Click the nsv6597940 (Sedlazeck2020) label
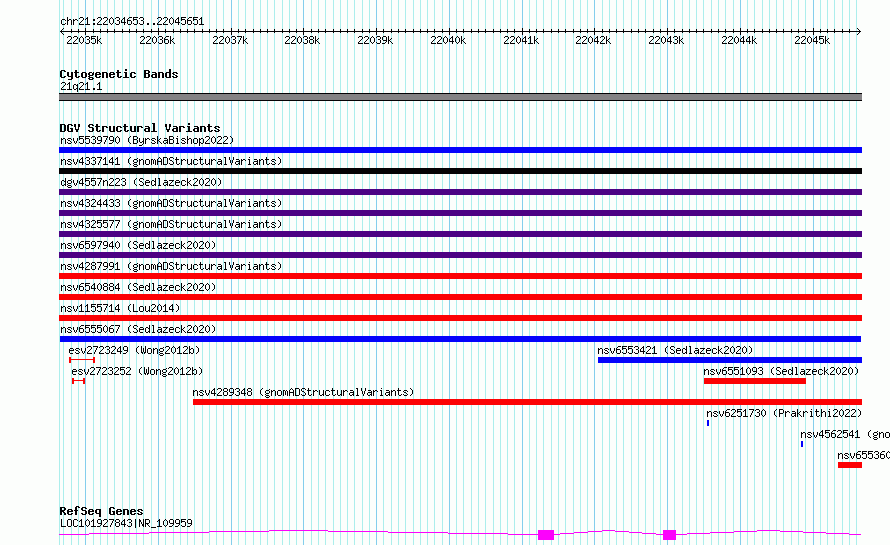Screen dimensions: 890x545 tap(138, 245)
